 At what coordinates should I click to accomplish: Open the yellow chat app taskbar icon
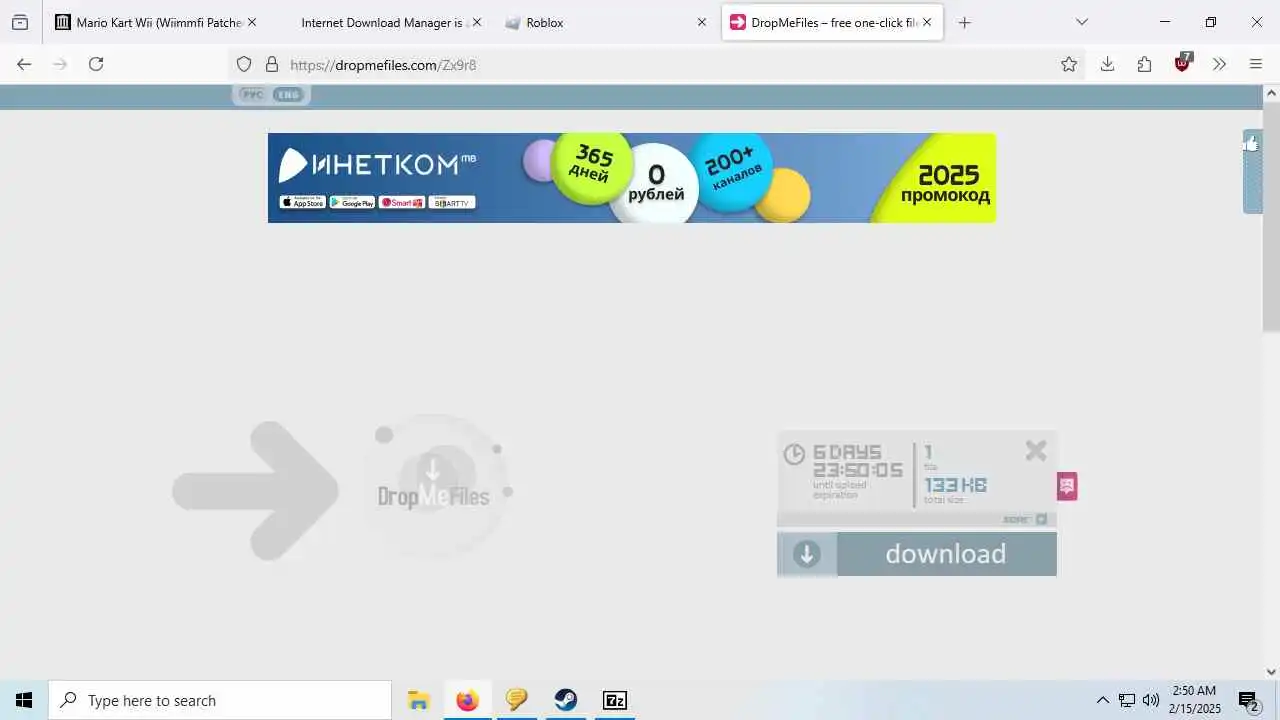tap(516, 700)
